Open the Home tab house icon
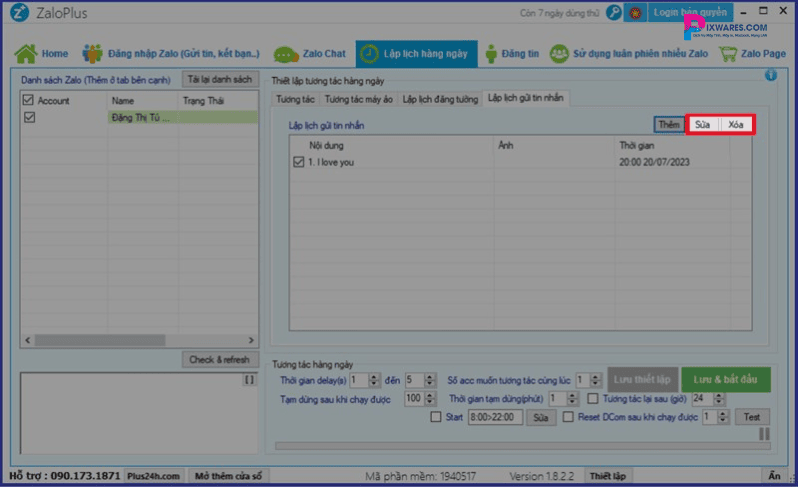This screenshot has height=487, width=800. (25, 53)
